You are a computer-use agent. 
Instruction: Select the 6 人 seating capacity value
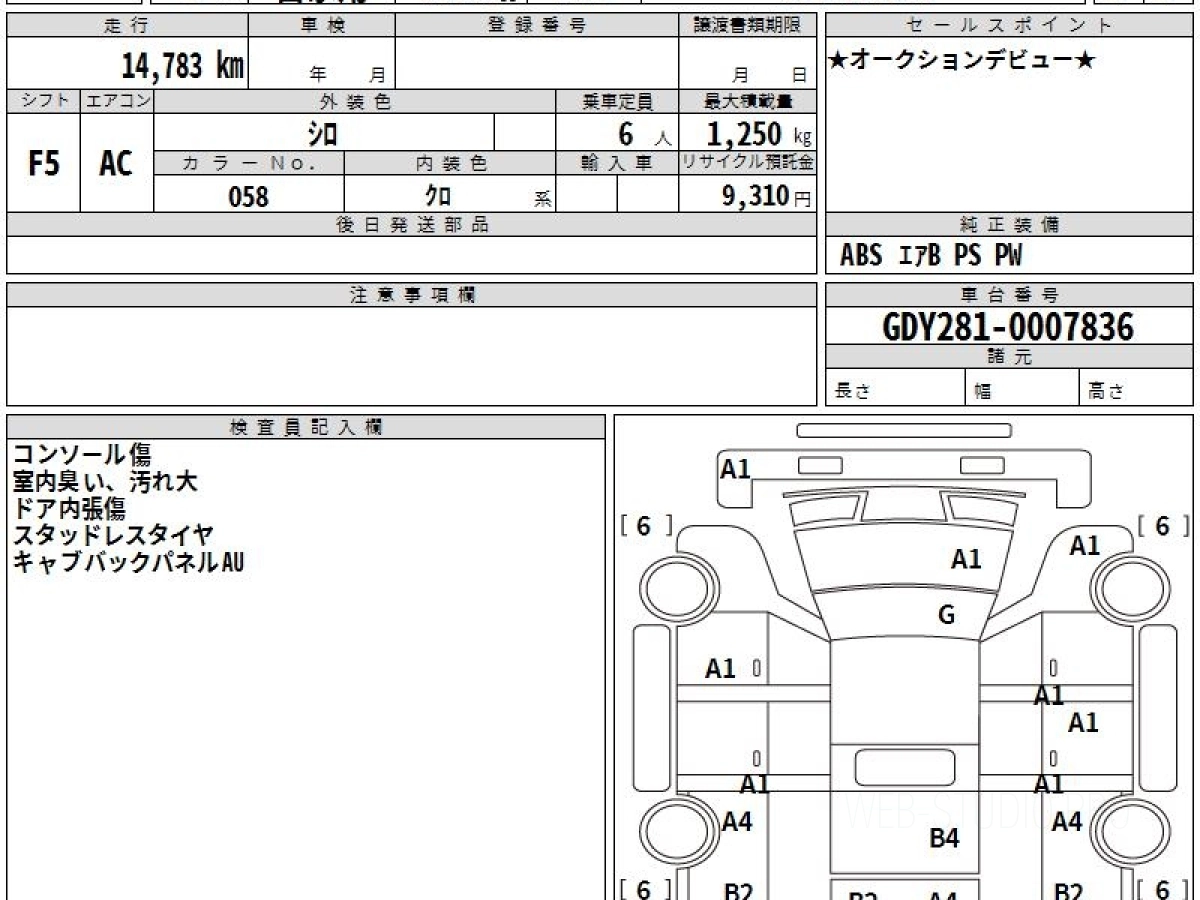[644, 134]
